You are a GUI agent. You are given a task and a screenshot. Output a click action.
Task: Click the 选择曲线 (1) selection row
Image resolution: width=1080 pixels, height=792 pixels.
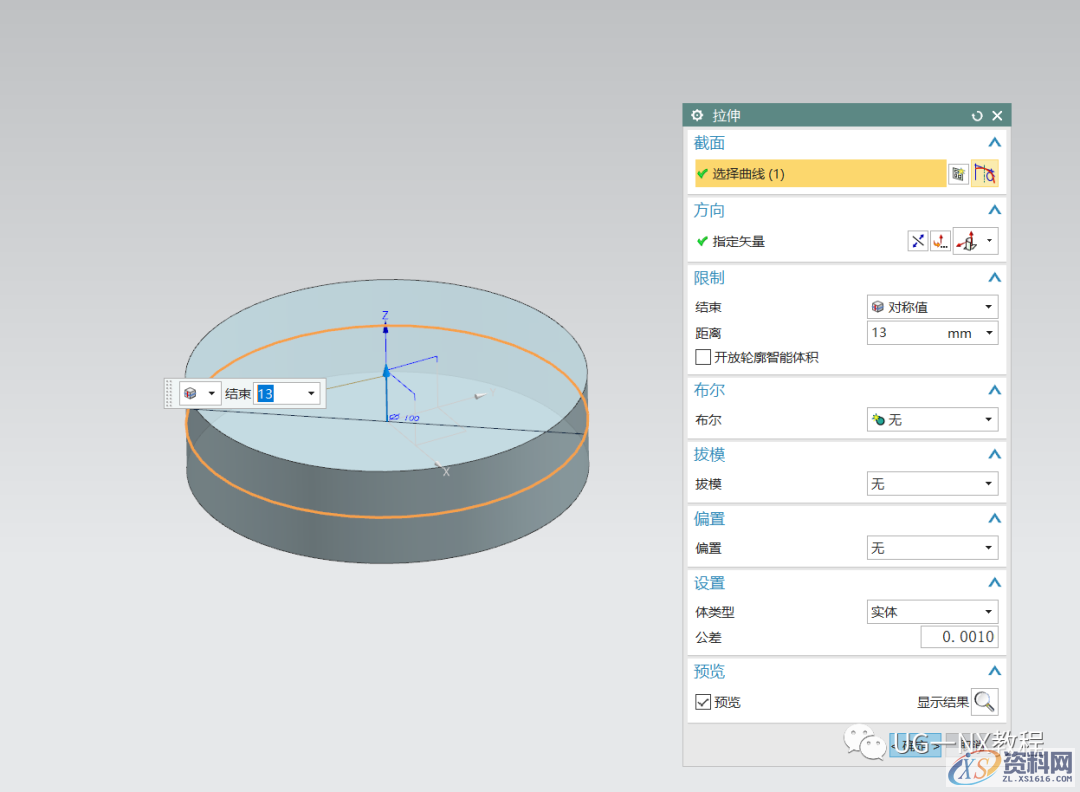820,174
